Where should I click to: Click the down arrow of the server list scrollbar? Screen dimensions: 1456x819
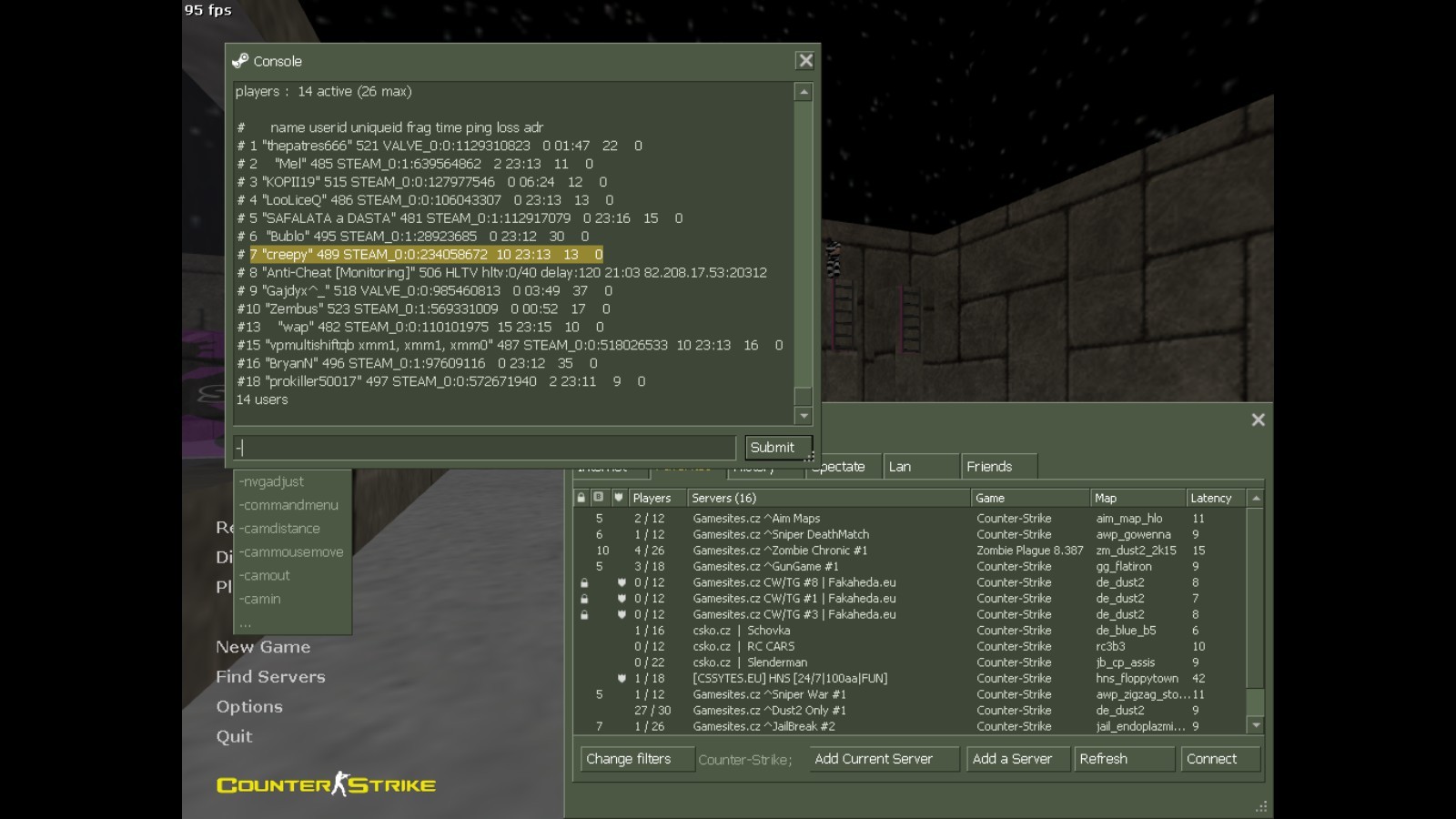tap(1256, 725)
